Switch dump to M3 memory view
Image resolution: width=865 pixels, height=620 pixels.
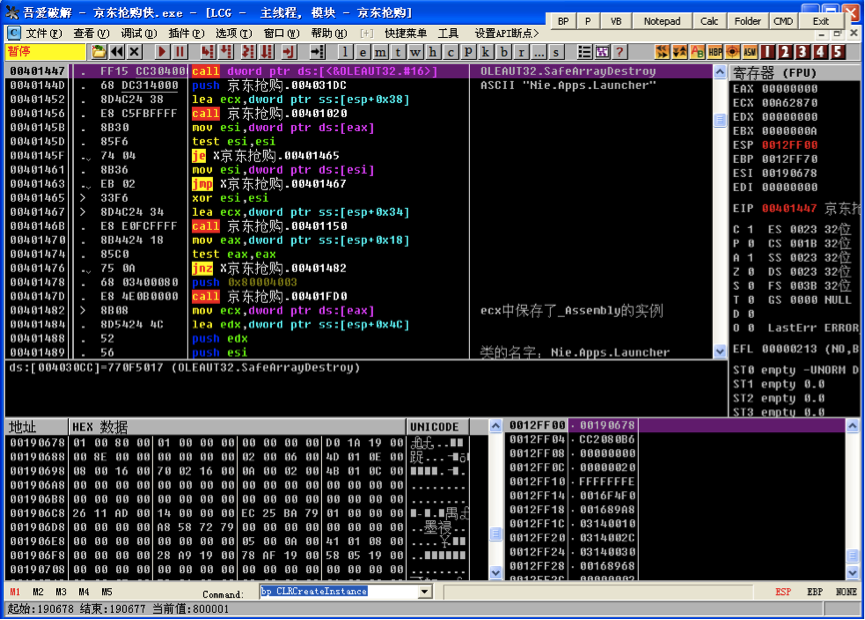(x=61, y=592)
